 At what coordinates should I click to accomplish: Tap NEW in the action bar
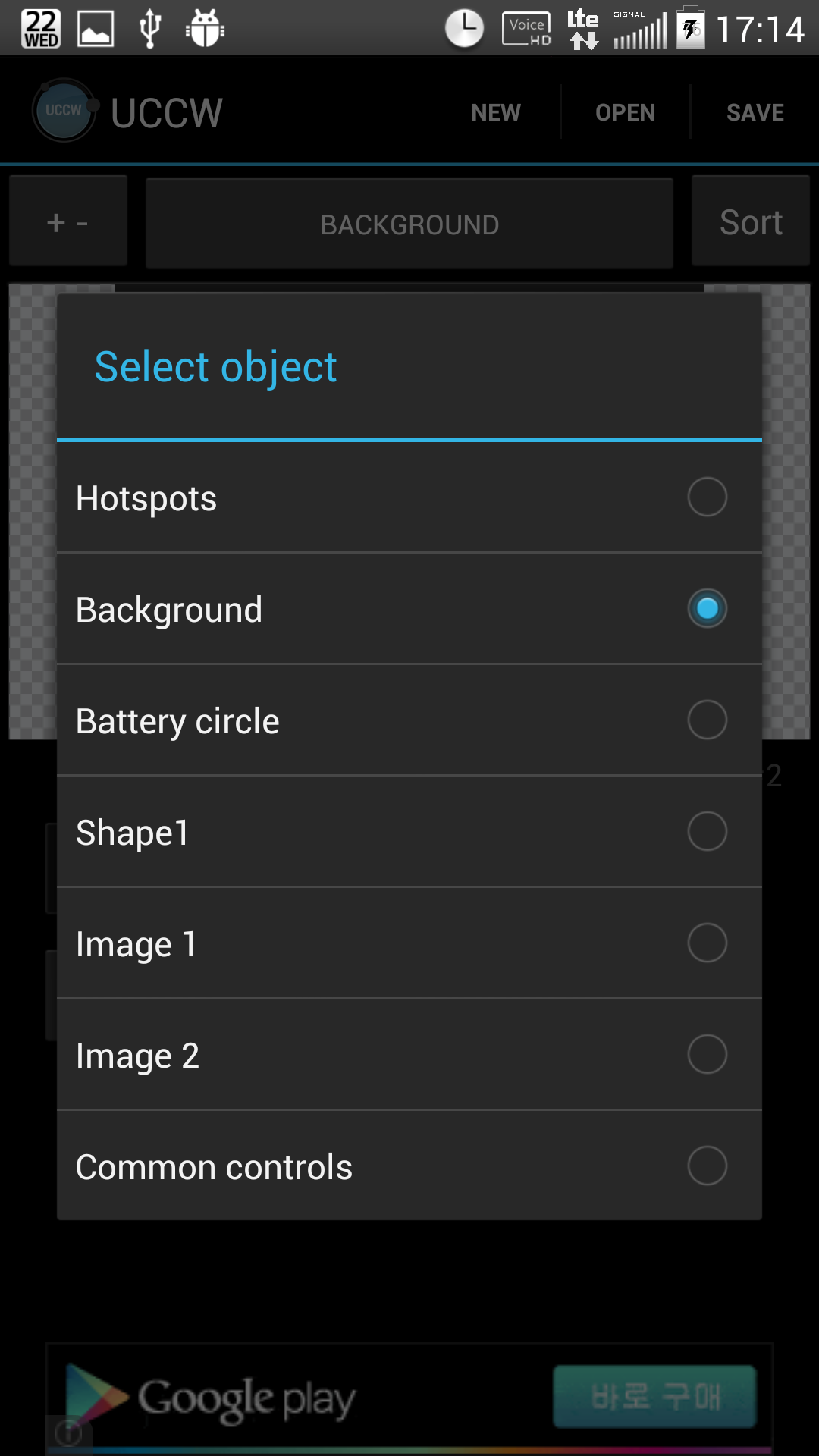496,112
